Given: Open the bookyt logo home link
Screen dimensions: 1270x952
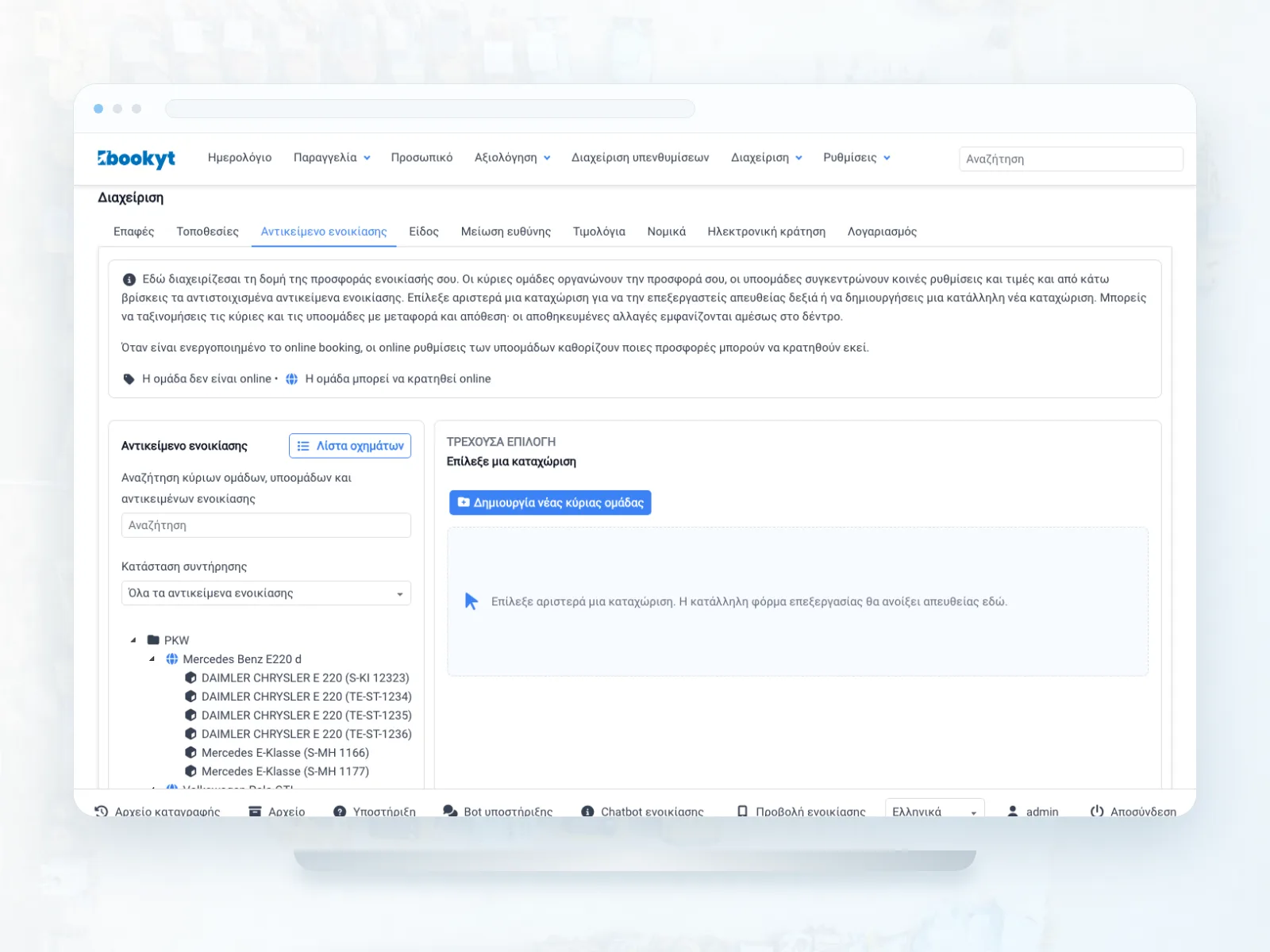Looking at the screenshot, I should (x=137, y=158).
